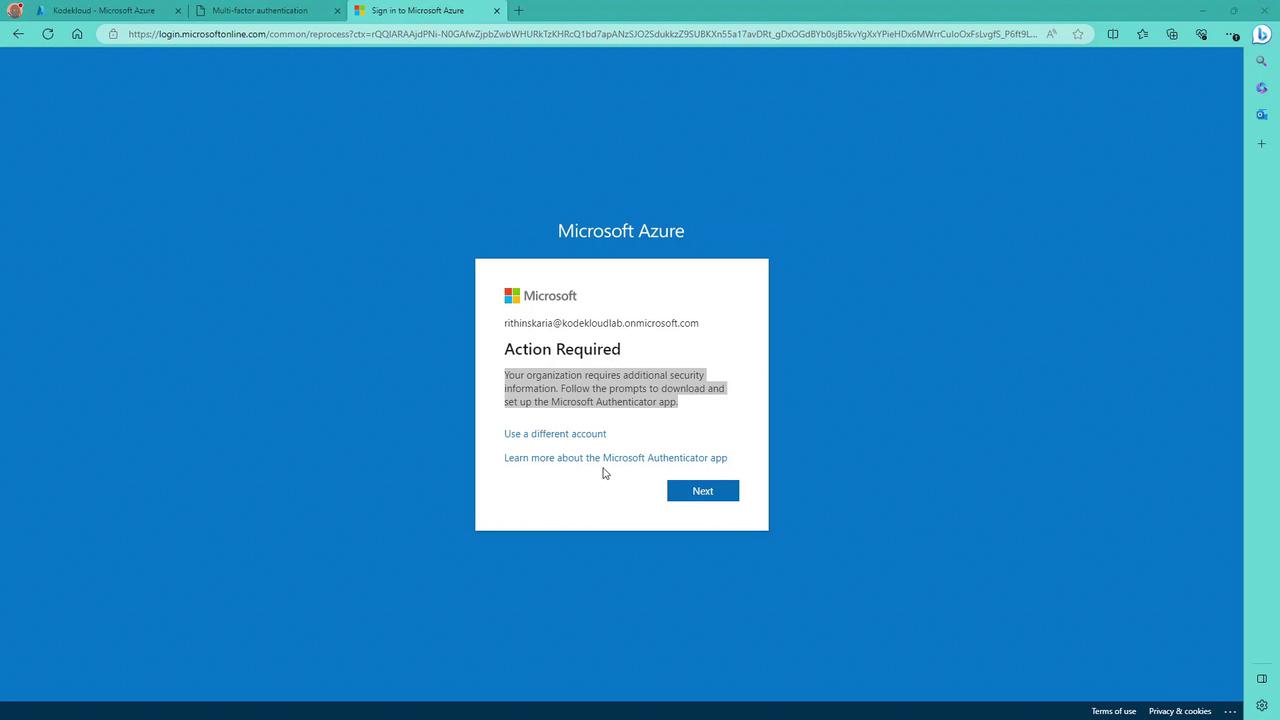The height and width of the screenshot is (720, 1280).
Task: Click the rithinskaria@kodekloudlab.onmicrosoft.com account text
Action: tap(601, 323)
